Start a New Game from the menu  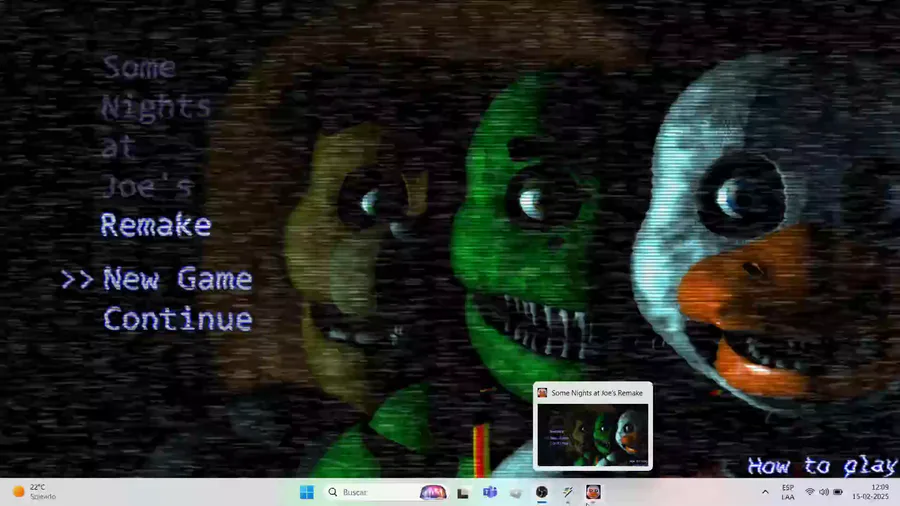pyautogui.click(x=177, y=279)
